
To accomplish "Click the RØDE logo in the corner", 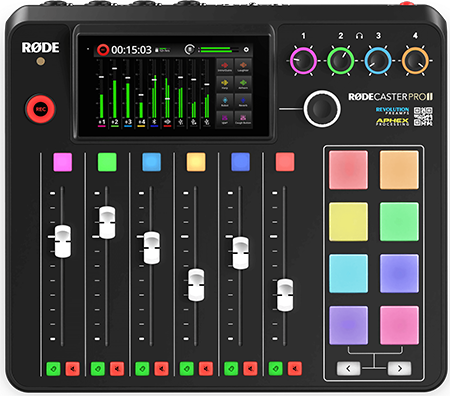I will point(40,47).
